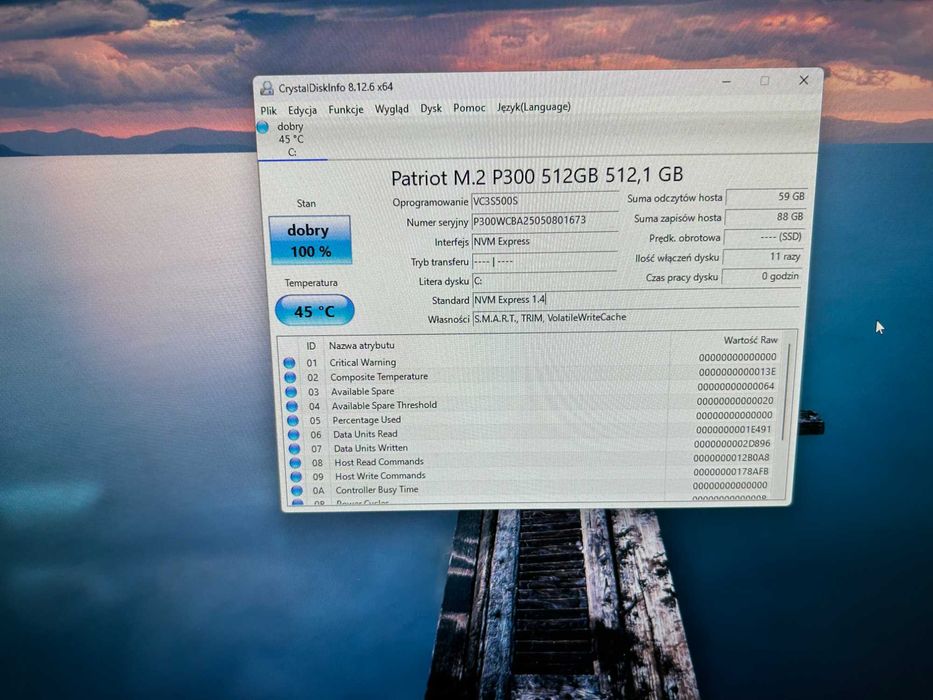Click the Litera dysku field C:

[x=544, y=280]
